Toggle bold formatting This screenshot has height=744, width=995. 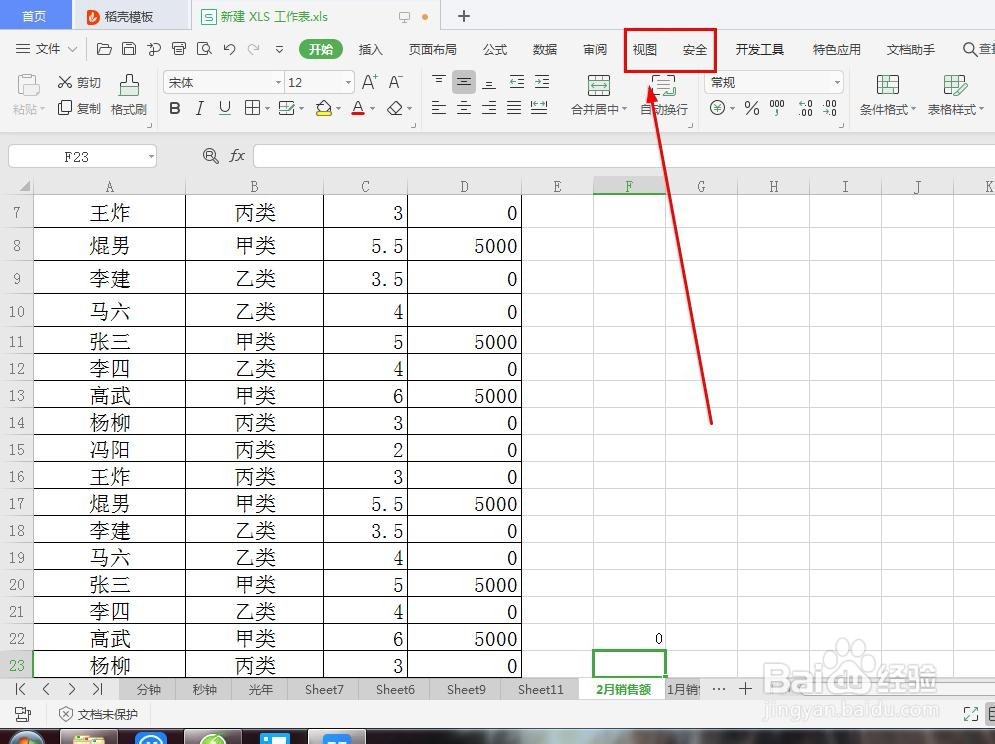coord(174,108)
